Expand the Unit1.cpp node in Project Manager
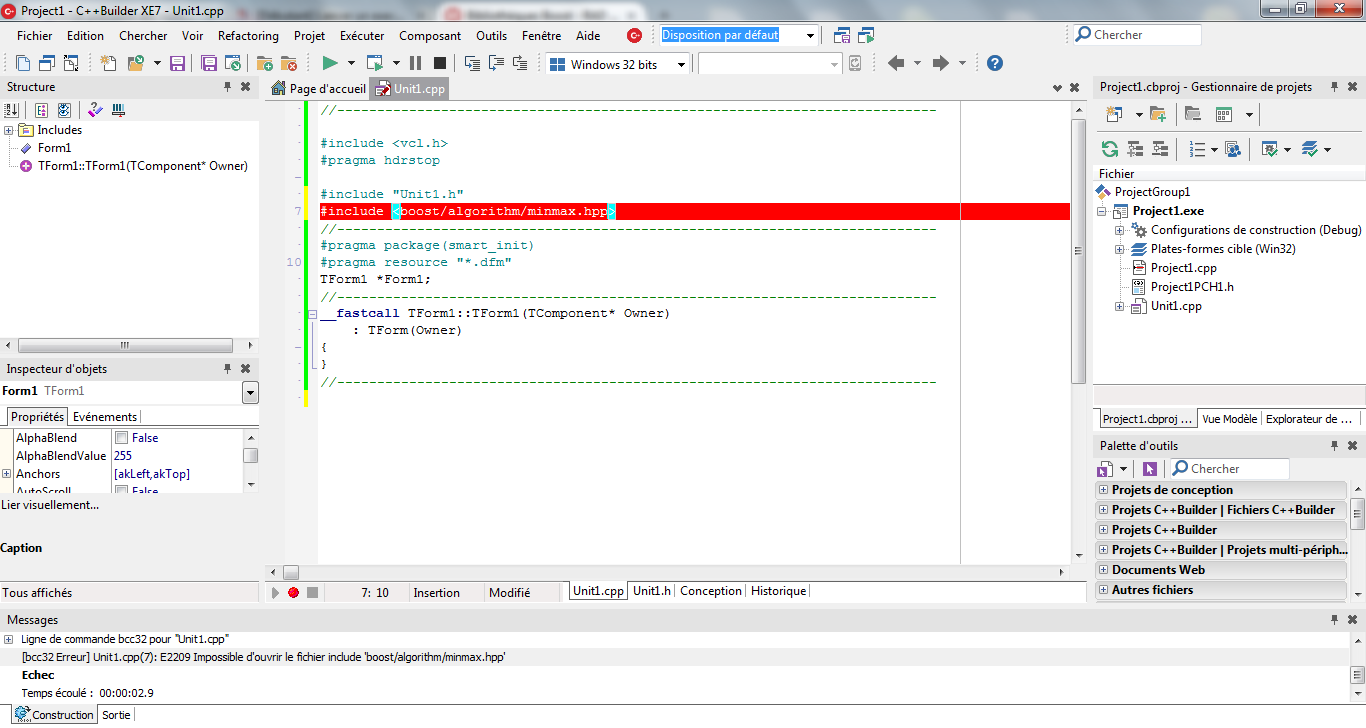 (x=1120, y=306)
